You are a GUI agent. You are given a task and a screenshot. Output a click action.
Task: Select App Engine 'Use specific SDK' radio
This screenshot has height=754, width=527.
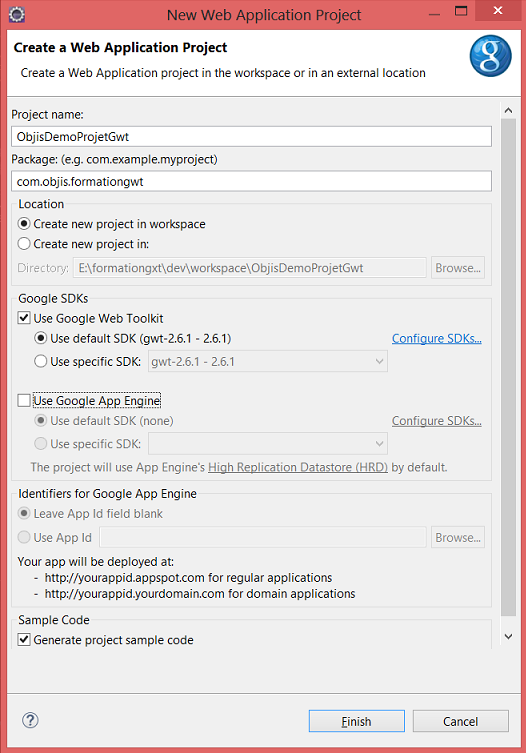tap(41, 443)
